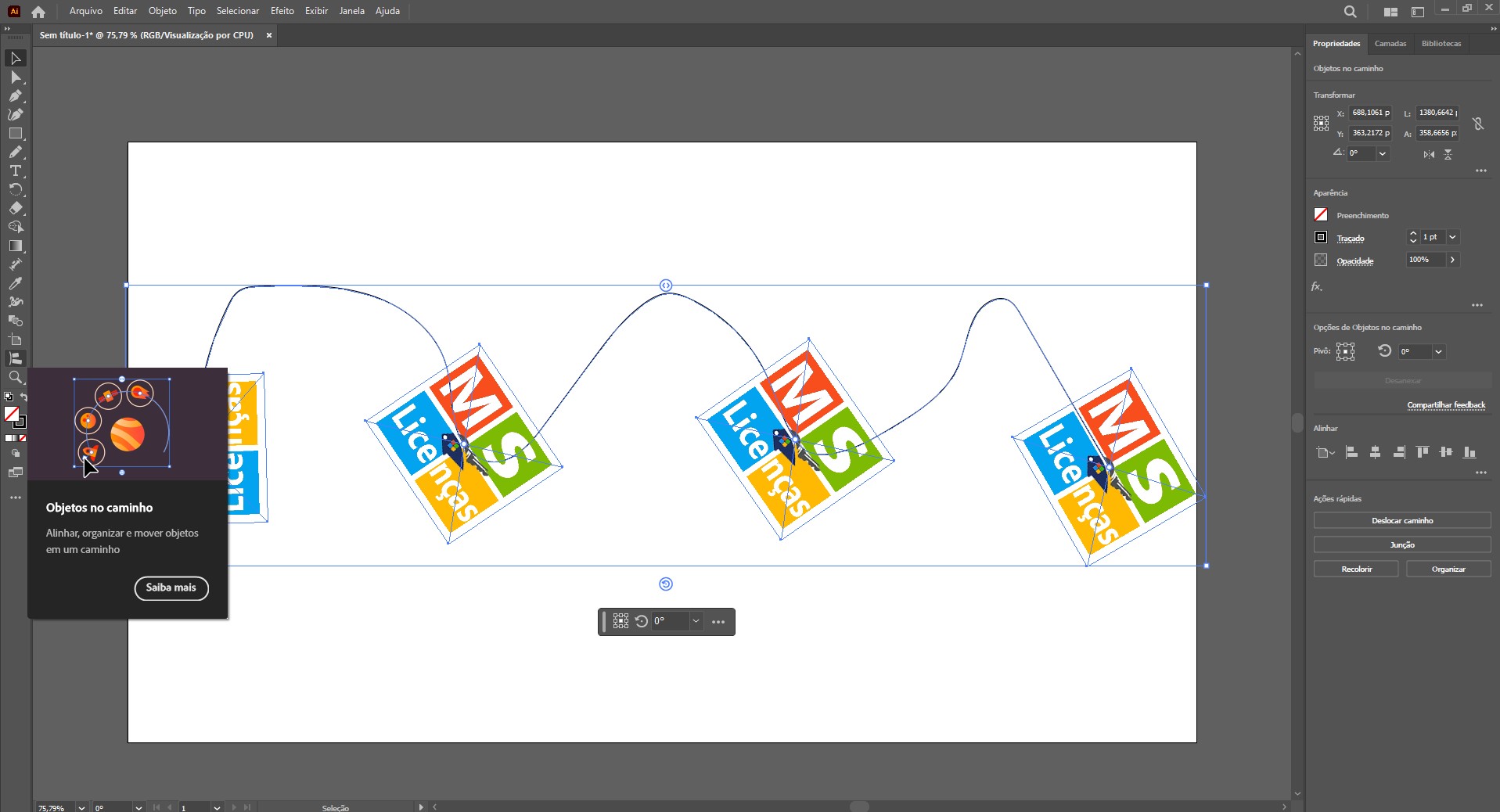Flip horizontally in Transformar section
This screenshot has height=812, width=1500.
coord(1429,154)
